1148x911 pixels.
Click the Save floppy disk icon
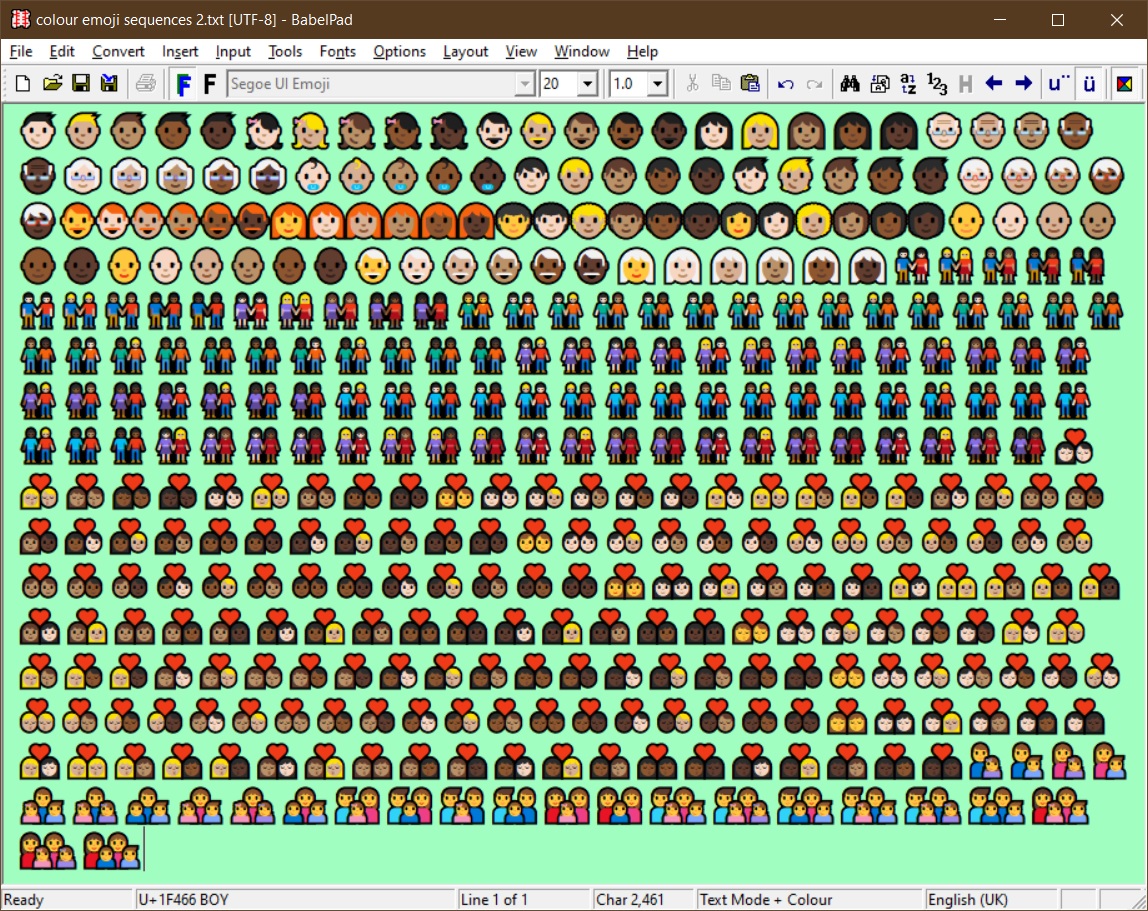[81, 83]
